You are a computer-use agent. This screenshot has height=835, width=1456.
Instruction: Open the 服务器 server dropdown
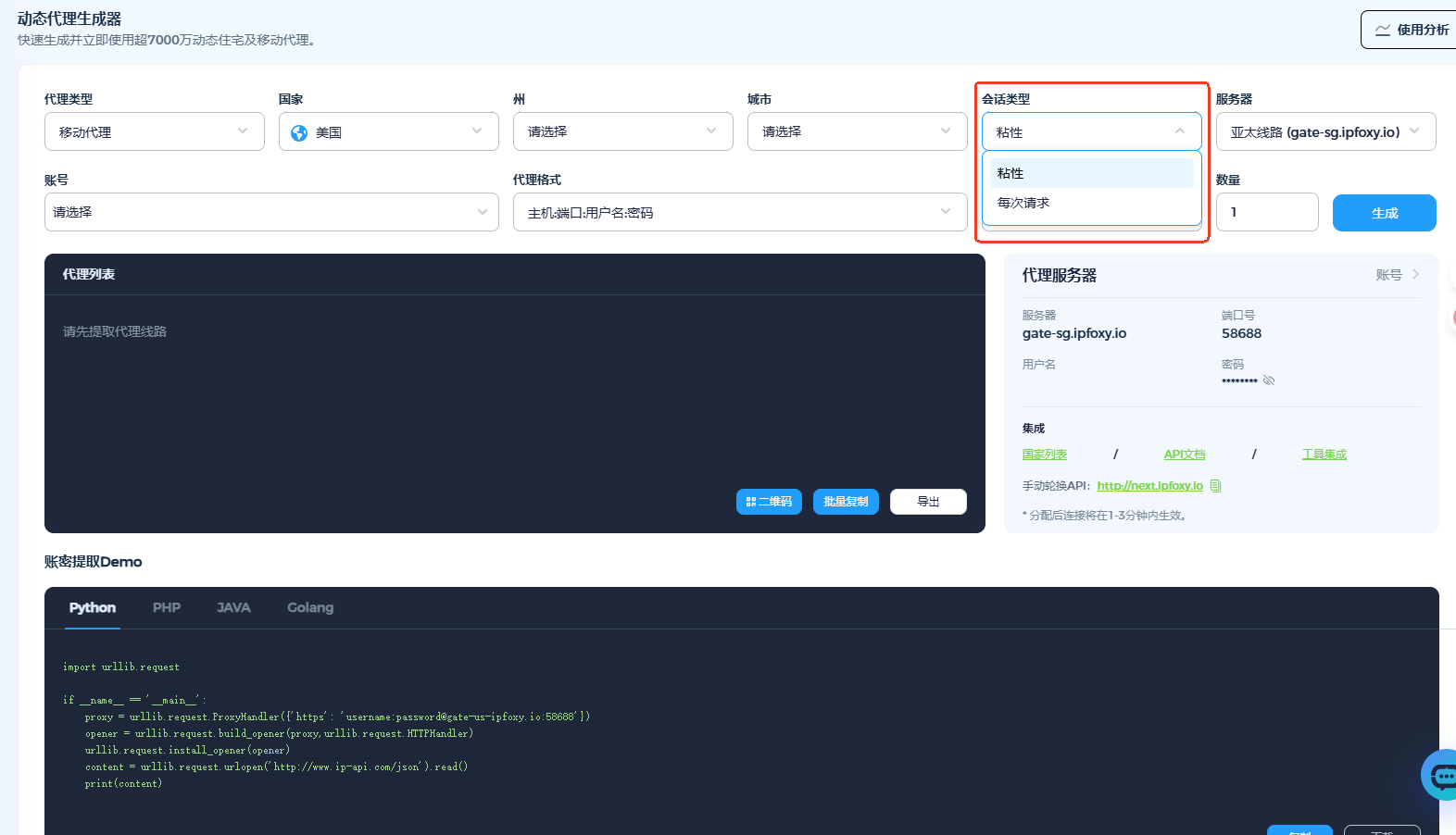pyautogui.click(x=1324, y=131)
